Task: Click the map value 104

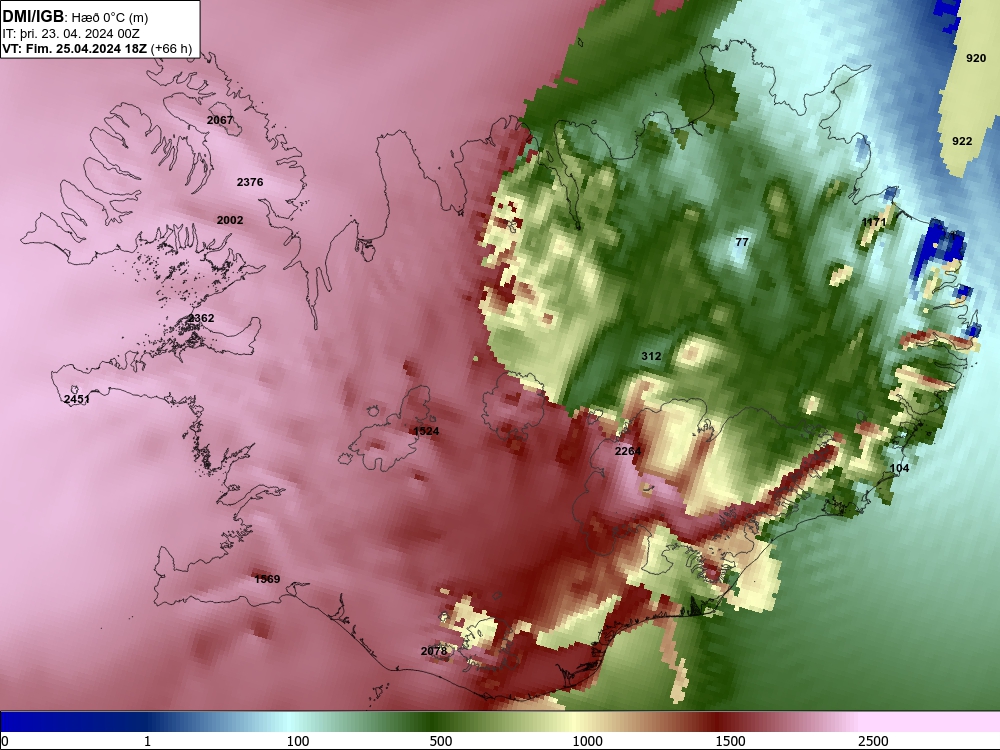Action: pyautogui.click(x=899, y=468)
